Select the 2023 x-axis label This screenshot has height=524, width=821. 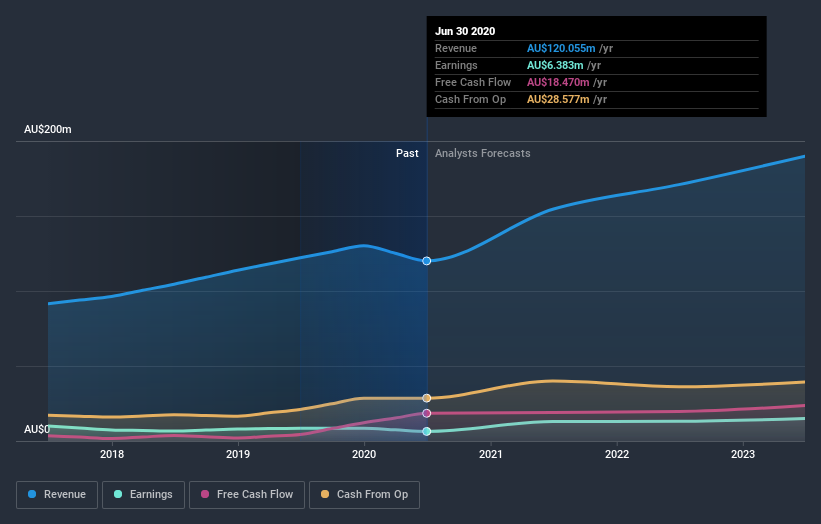[743, 454]
